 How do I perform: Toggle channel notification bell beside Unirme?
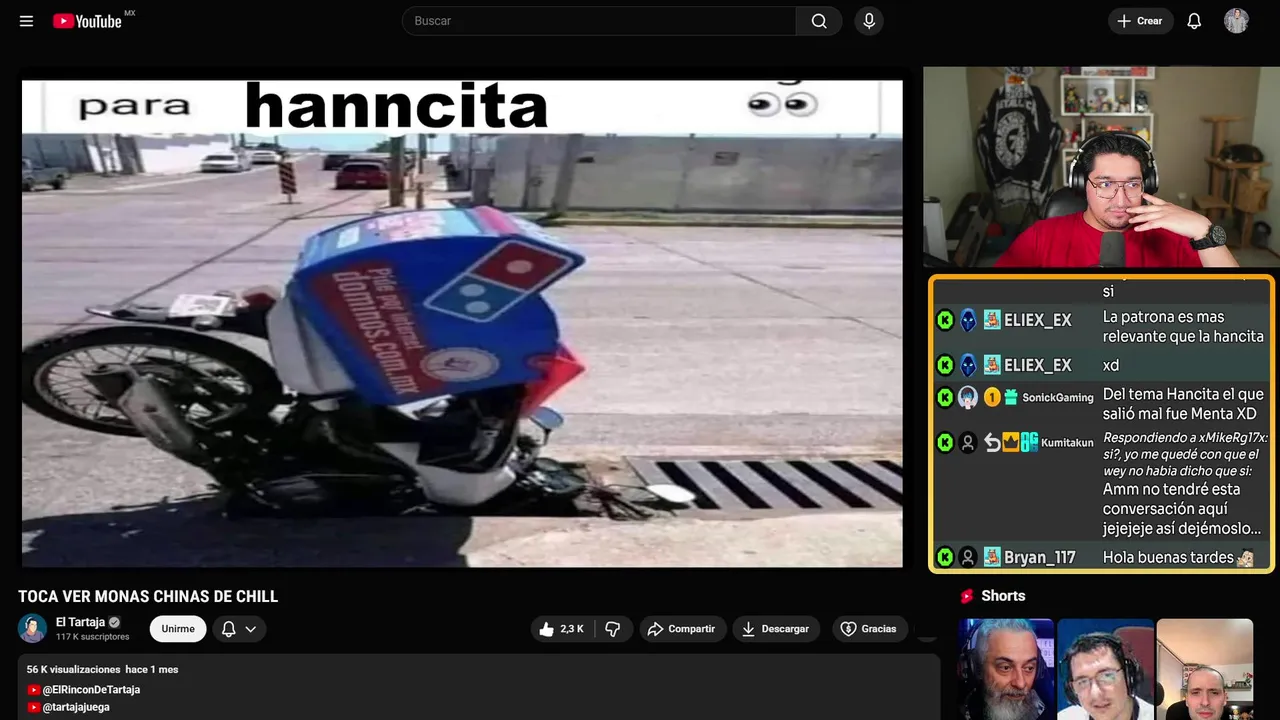coord(228,629)
